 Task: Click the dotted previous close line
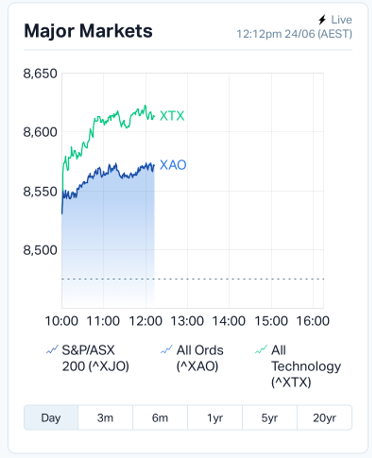point(193,279)
